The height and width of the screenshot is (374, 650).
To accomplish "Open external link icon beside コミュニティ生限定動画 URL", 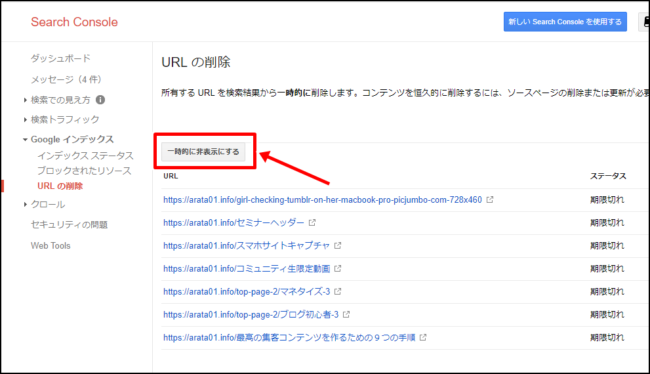I will 338,269.
